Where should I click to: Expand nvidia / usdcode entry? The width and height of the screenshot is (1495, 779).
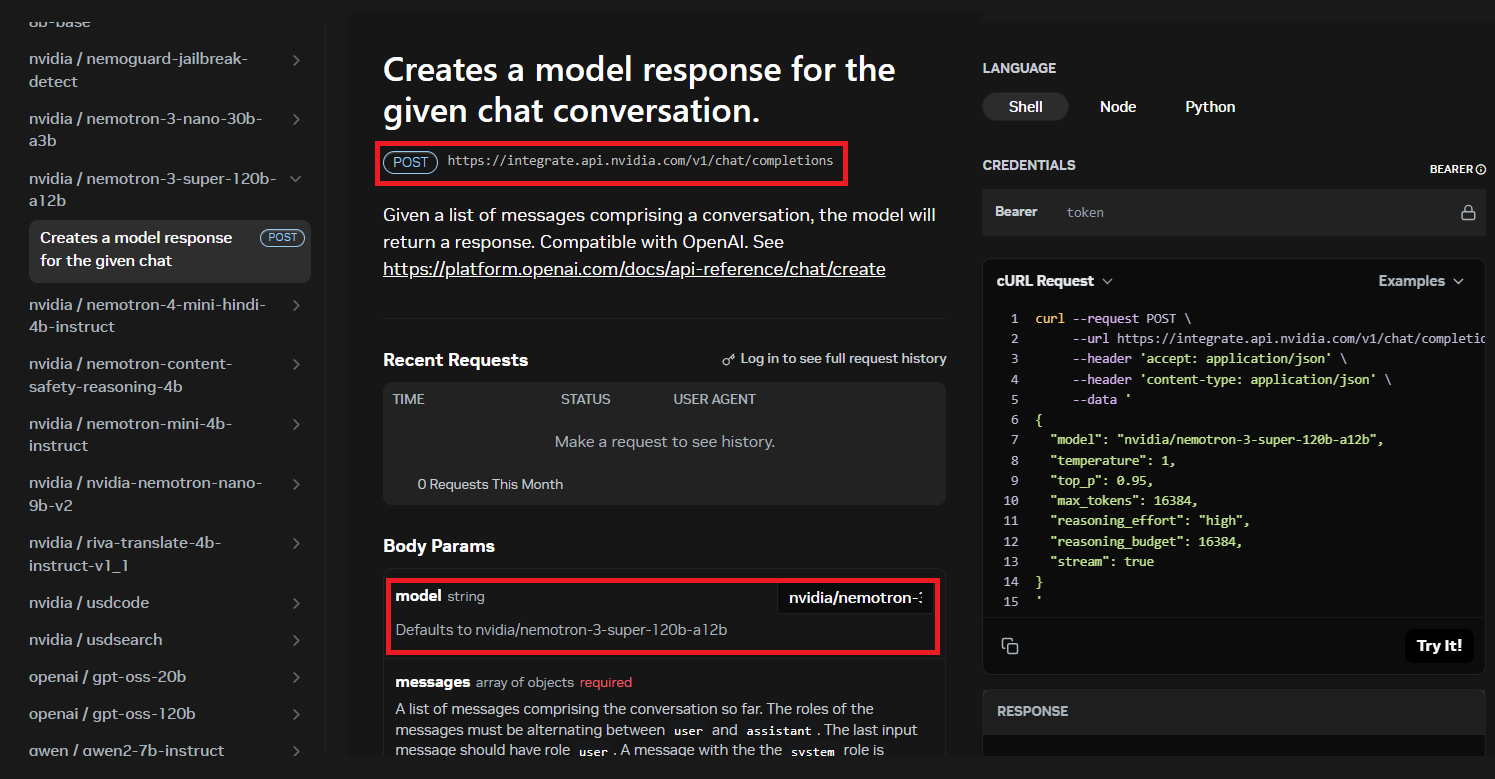(296, 603)
